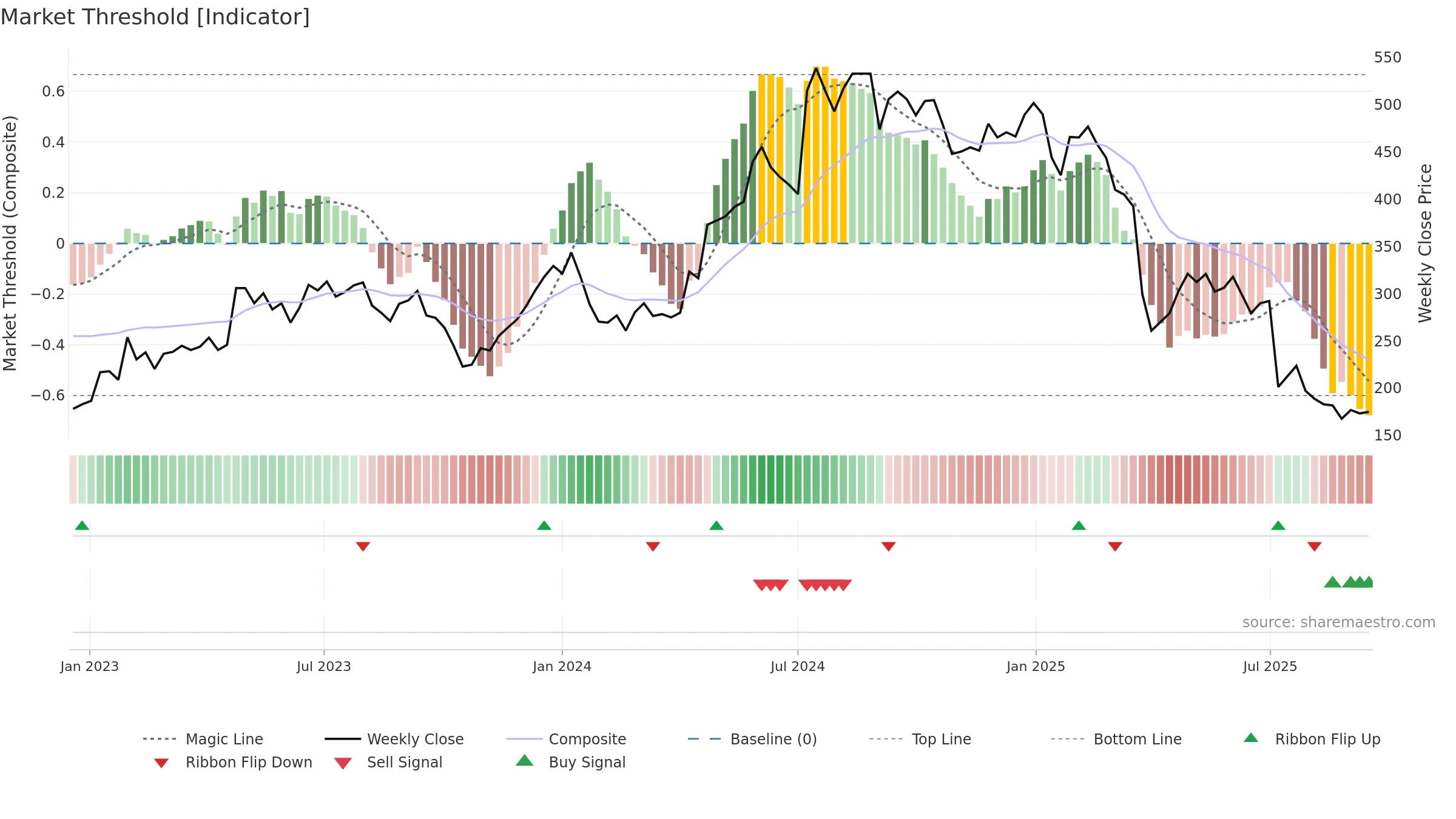This screenshot has width=1456, height=819.
Task: Toggle the Ribbon Flip Up legend entry
Action: point(1312,739)
